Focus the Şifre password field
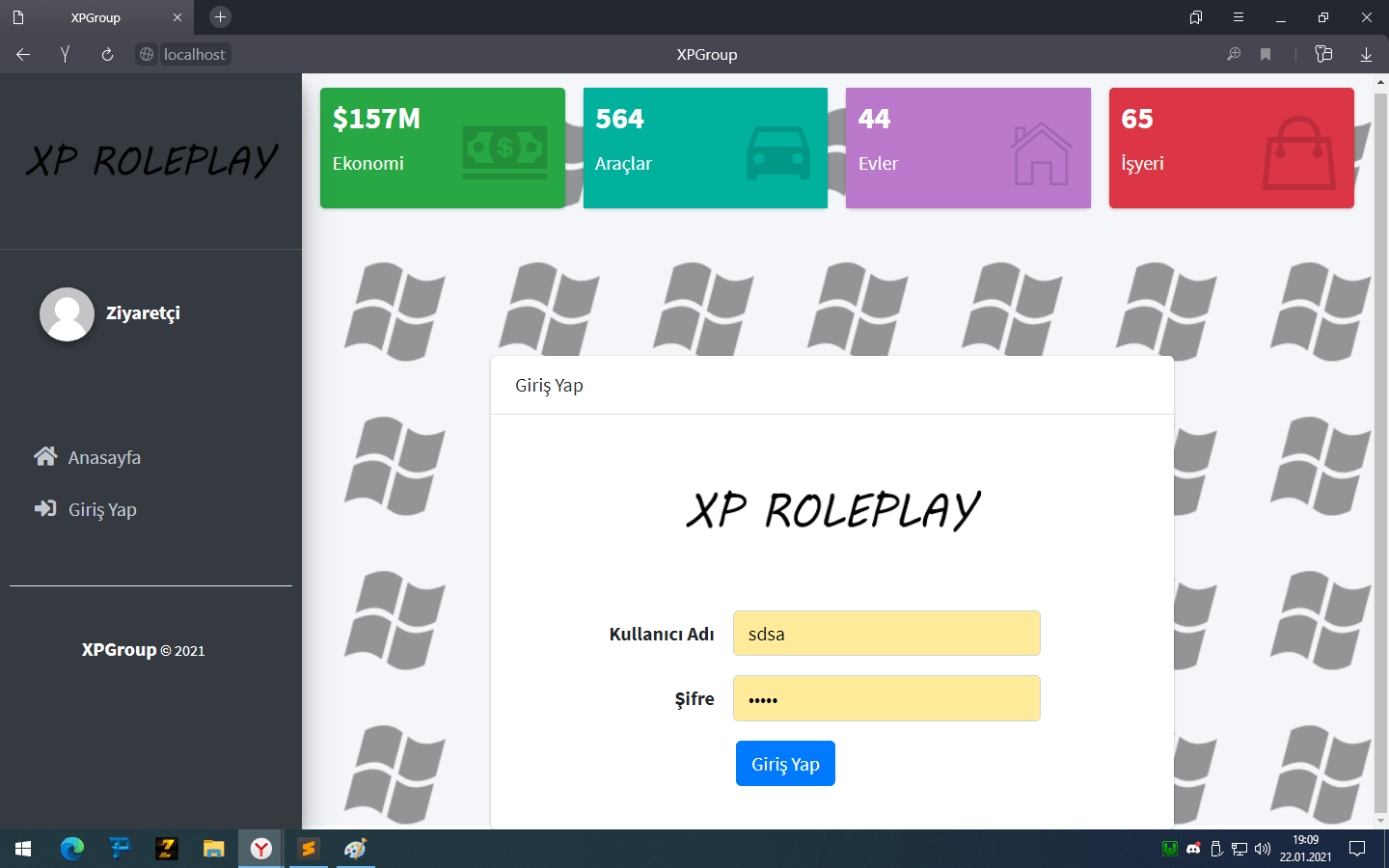This screenshot has width=1389, height=868. tap(886, 698)
